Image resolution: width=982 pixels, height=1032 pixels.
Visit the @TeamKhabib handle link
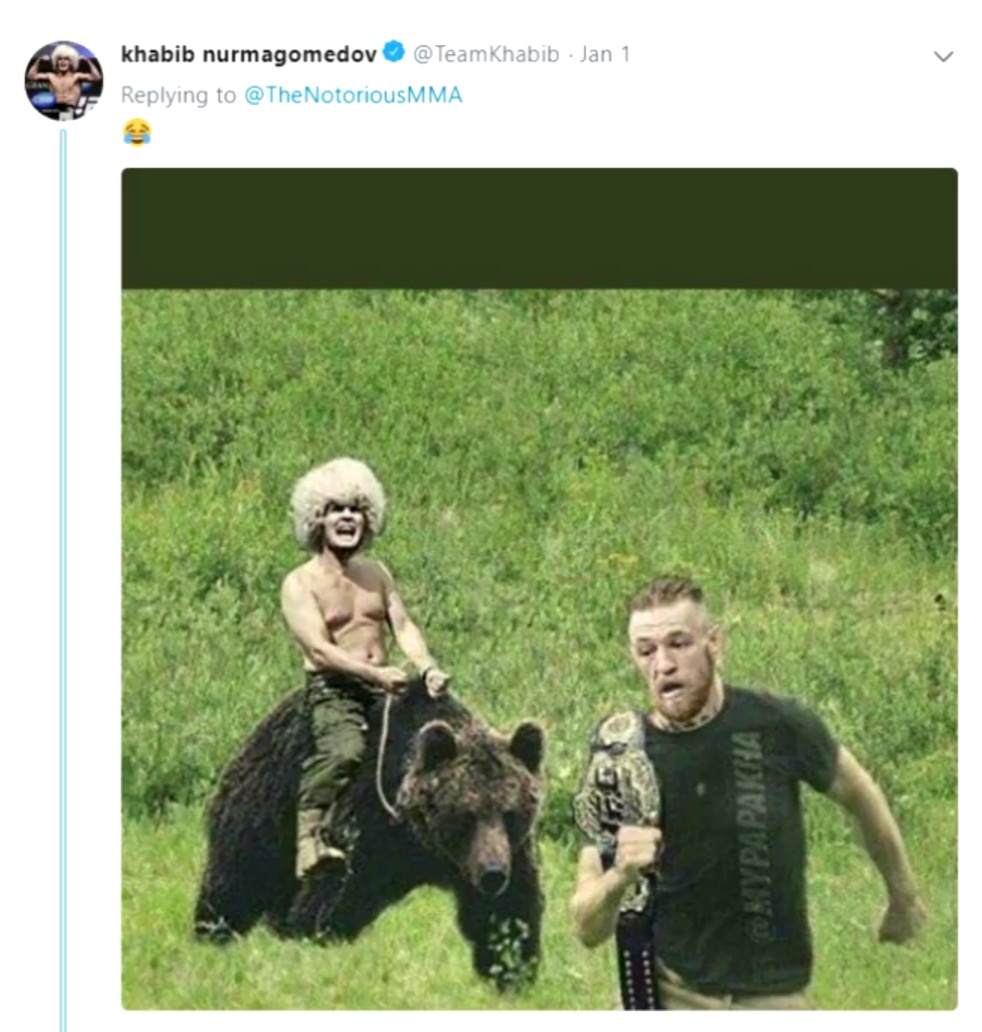pos(486,54)
